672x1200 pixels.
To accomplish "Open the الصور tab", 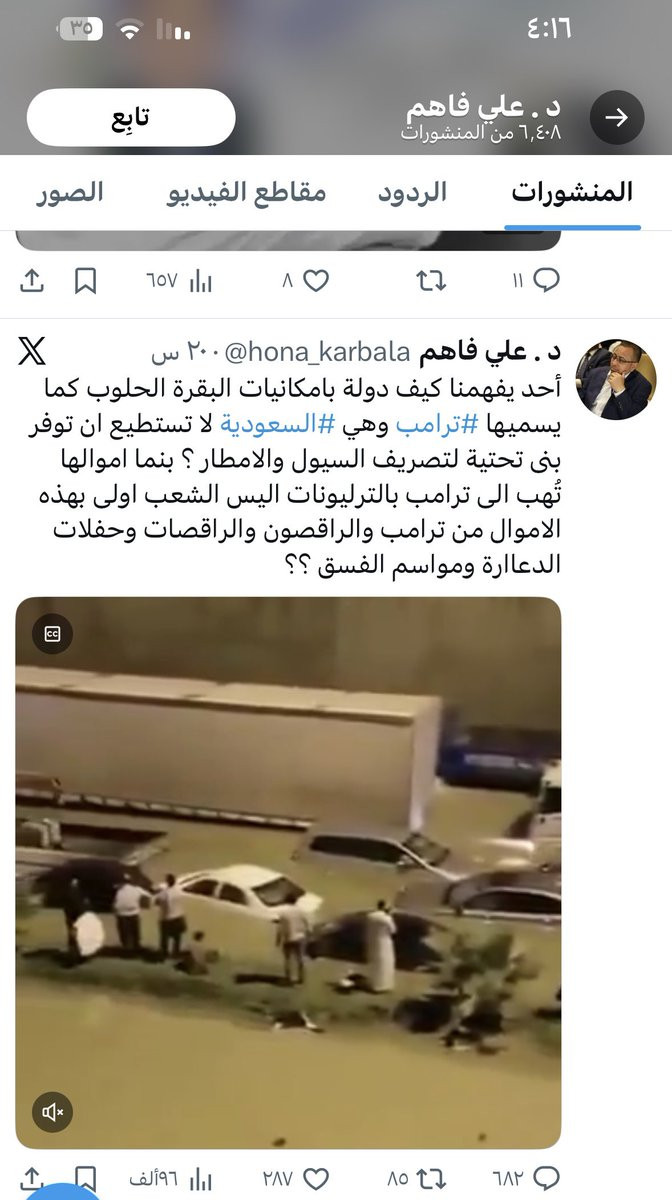I will [x=70, y=193].
